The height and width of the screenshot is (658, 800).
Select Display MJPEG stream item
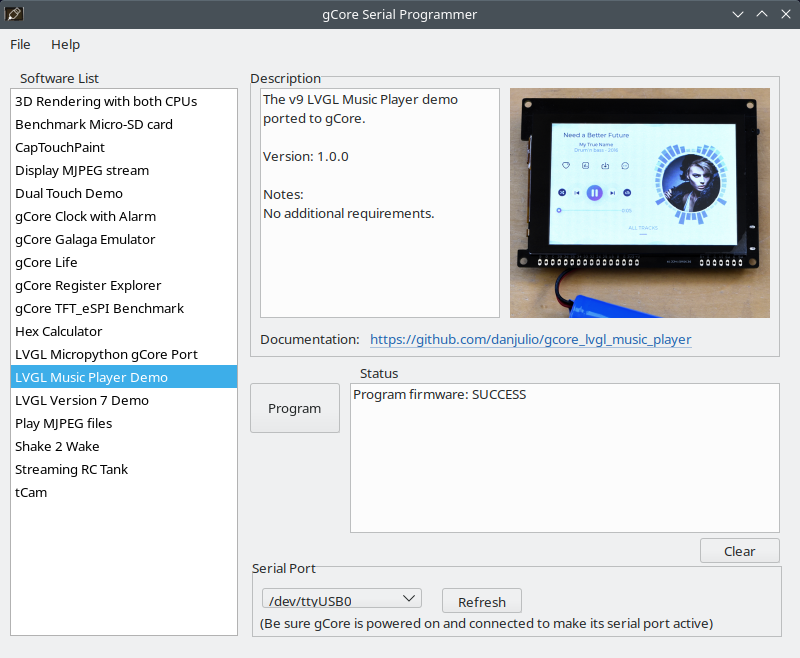[82, 170]
